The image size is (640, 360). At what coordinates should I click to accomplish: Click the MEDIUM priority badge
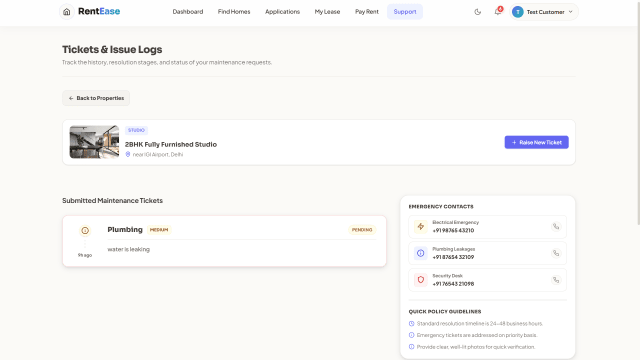159,230
